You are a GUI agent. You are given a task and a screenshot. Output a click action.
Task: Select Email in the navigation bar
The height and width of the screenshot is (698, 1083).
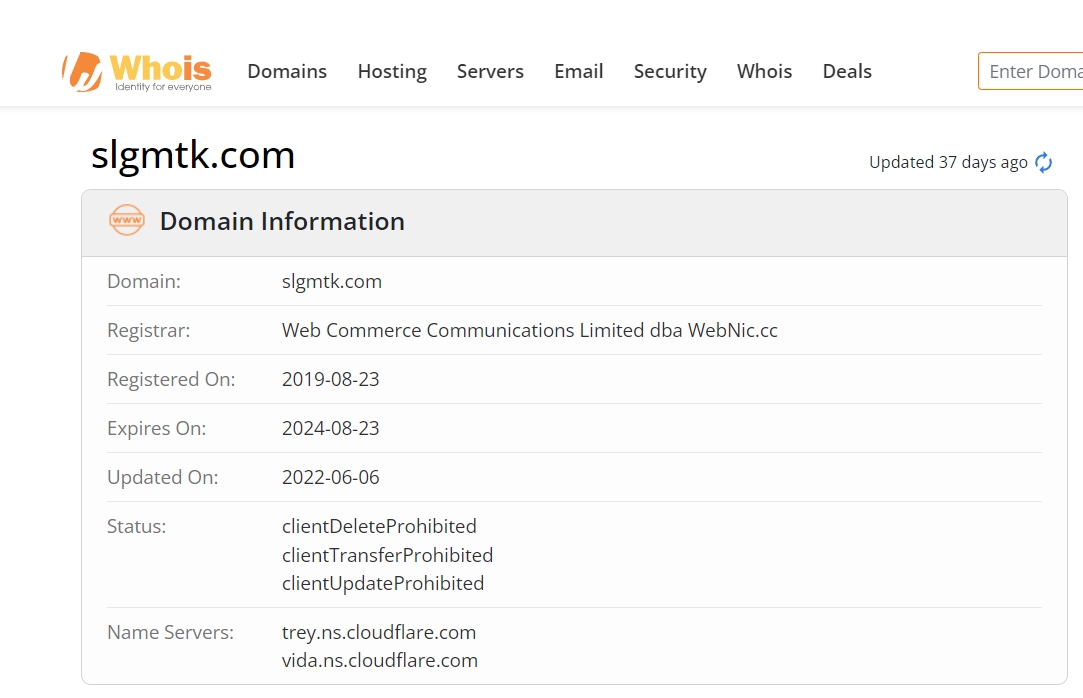(x=579, y=71)
